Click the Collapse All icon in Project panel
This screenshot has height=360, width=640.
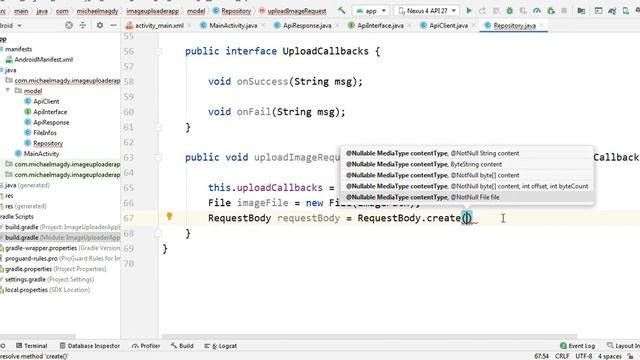tap(83, 25)
